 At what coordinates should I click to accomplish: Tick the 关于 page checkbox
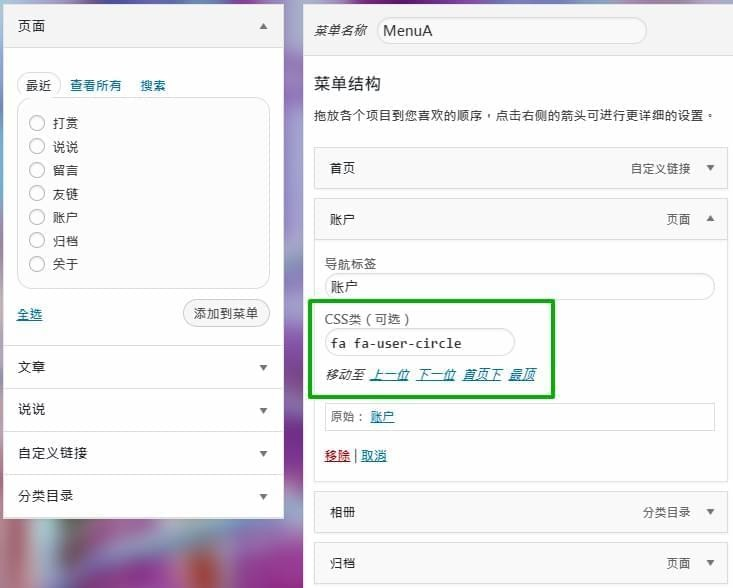pos(37,264)
